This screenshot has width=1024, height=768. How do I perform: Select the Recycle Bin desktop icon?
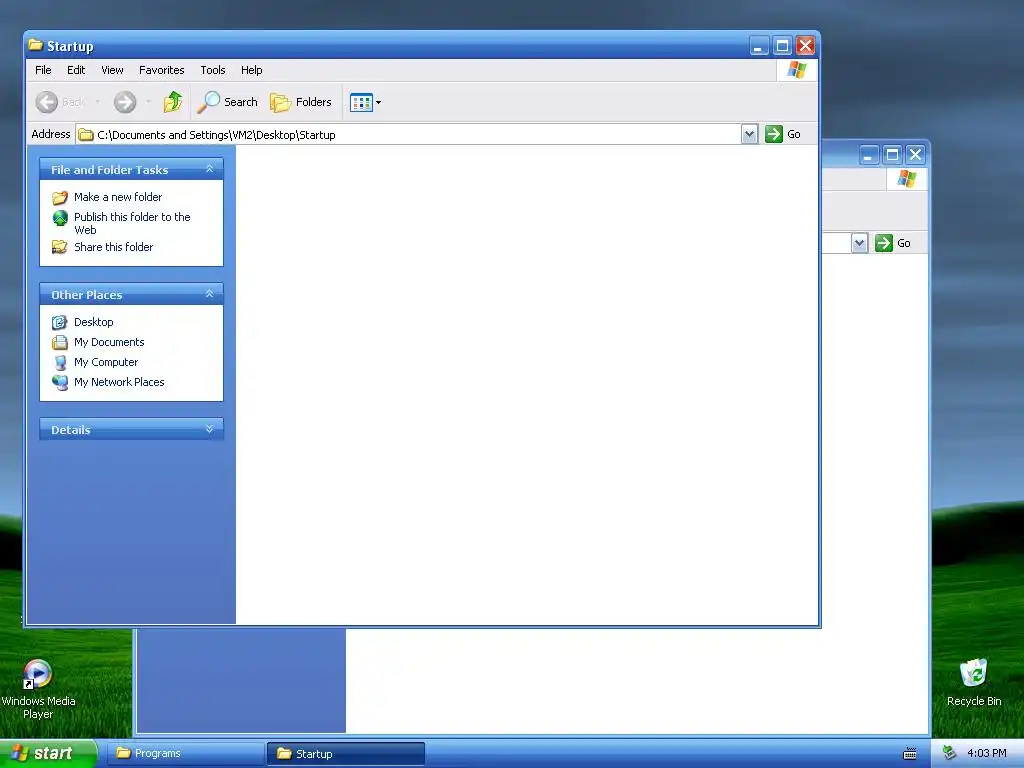tap(974, 682)
